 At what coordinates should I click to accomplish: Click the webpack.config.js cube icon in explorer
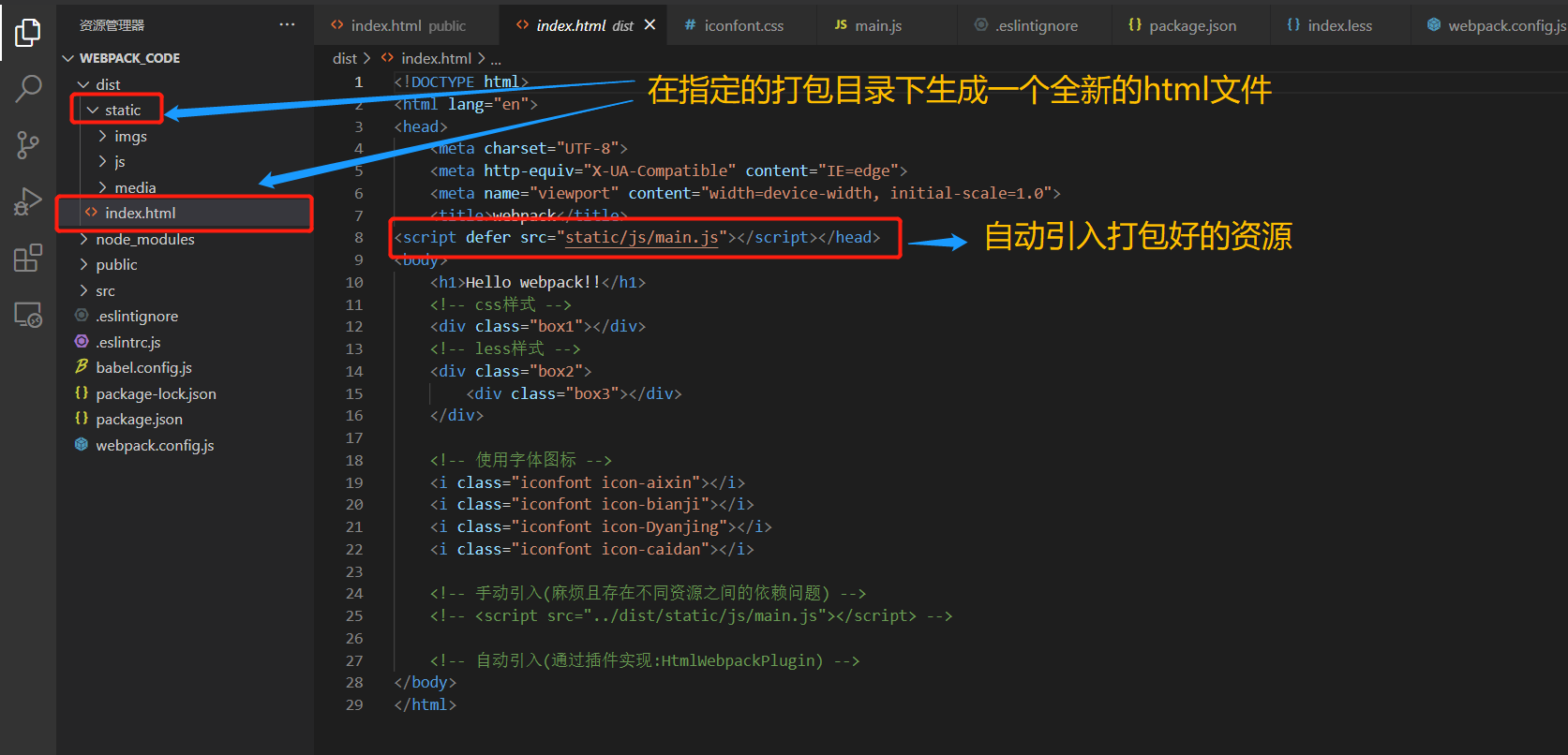pyautogui.click(x=82, y=445)
